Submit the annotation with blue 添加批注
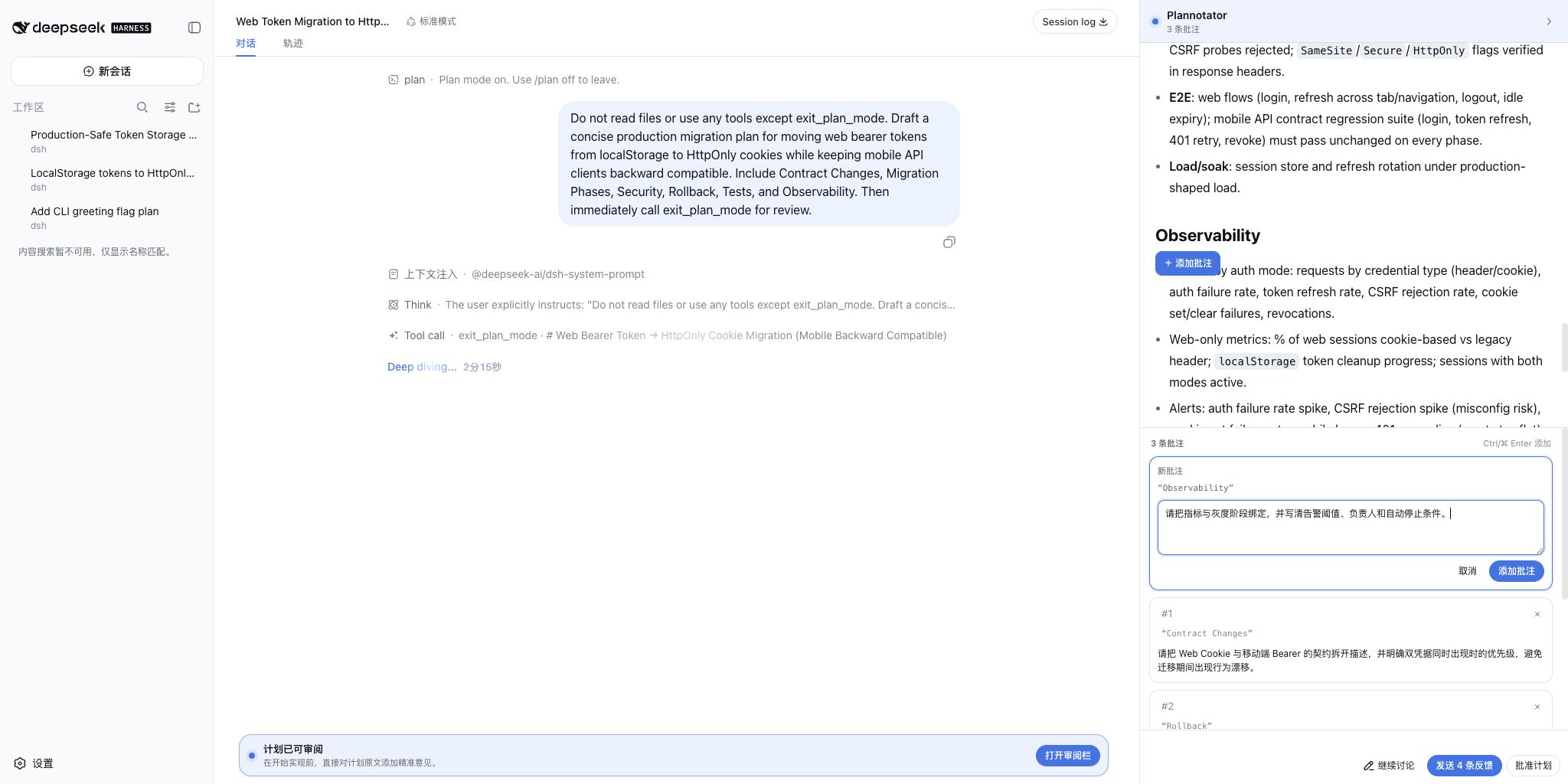1568x784 pixels. coord(1516,571)
